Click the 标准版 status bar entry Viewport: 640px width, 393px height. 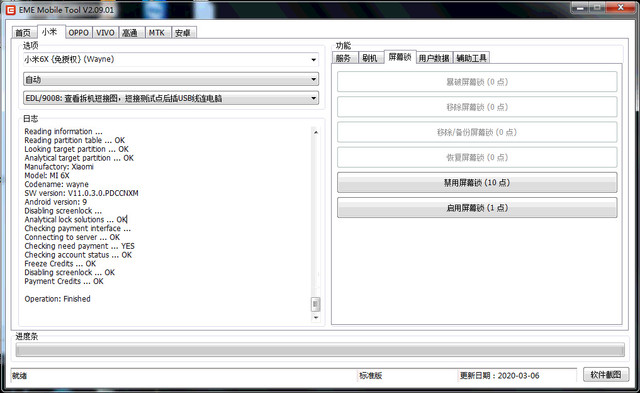[370, 375]
